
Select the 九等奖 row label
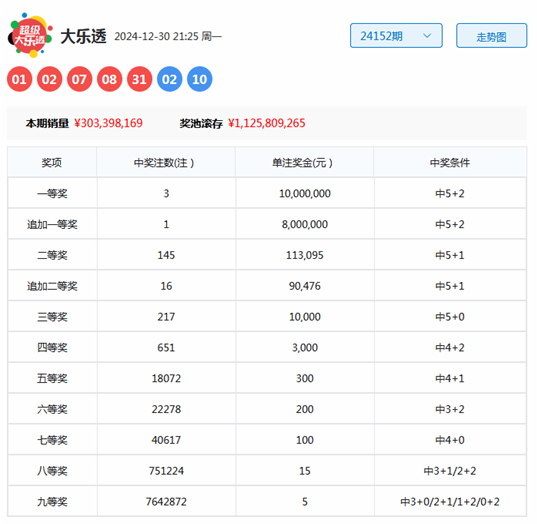(x=52, y=502)
